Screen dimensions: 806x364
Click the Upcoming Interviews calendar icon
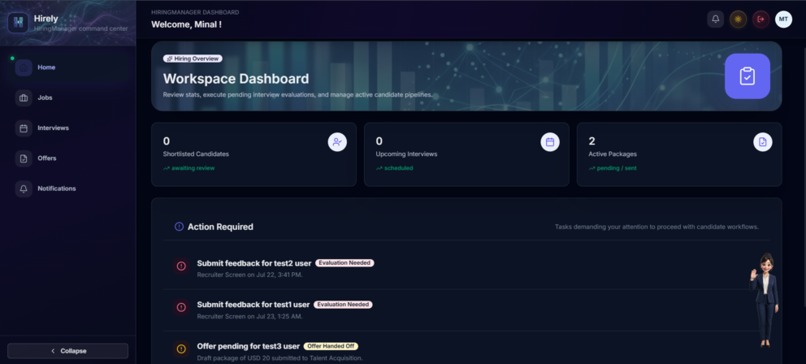coord(550,142)
